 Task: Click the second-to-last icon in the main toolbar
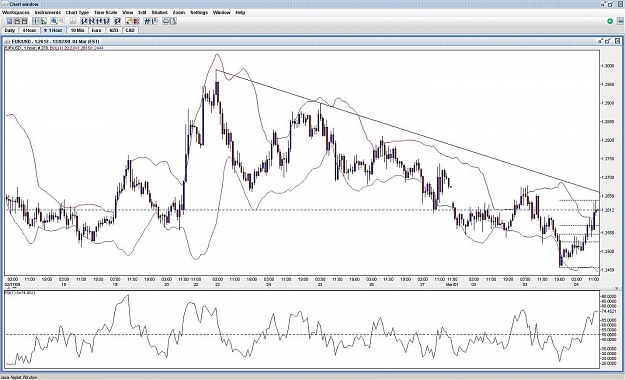166,21
